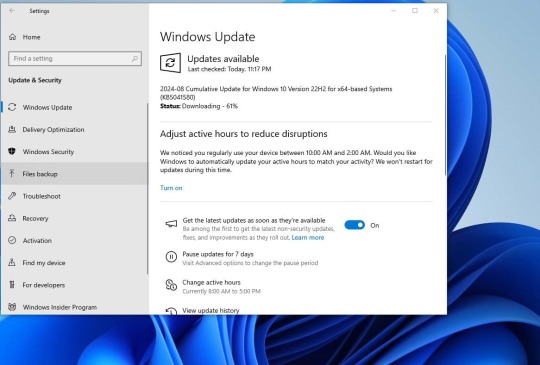
Task: Open the Home page icon
Action: pyautogui.click(x=12, y=37)
